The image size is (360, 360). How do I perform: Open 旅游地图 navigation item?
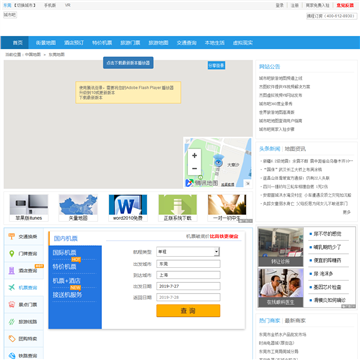coord(158,43)
